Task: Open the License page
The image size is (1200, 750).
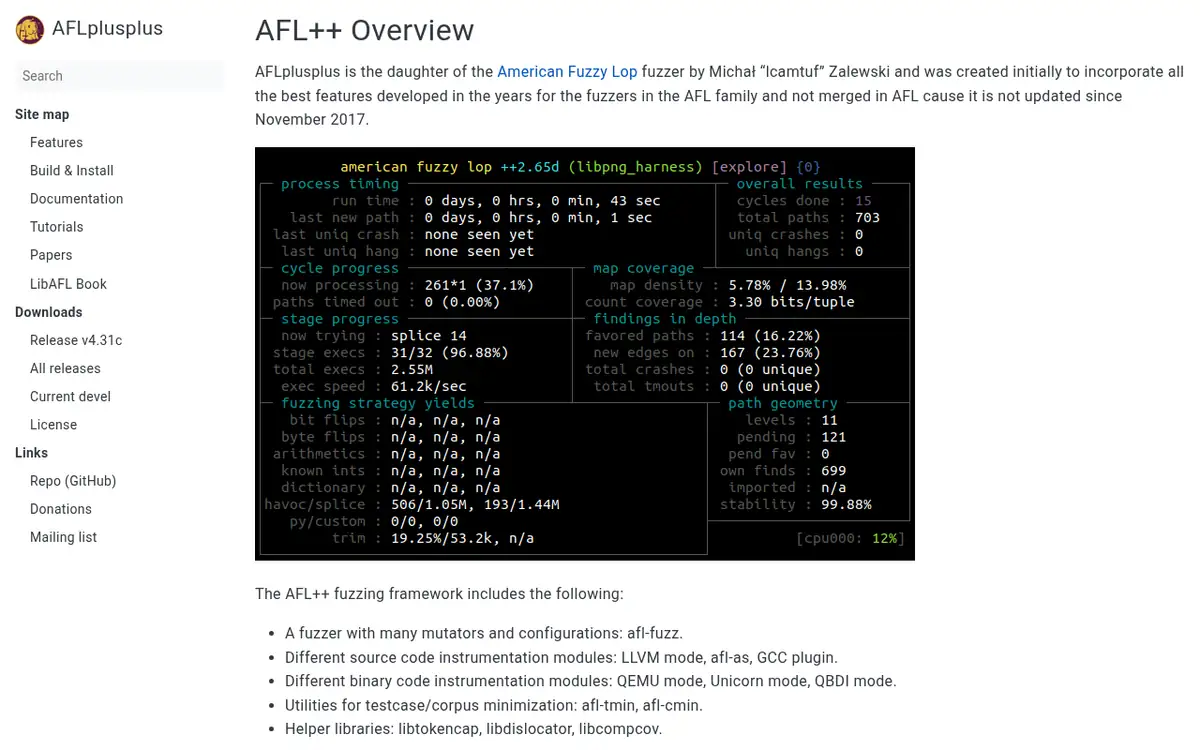Action: point(53,424)
